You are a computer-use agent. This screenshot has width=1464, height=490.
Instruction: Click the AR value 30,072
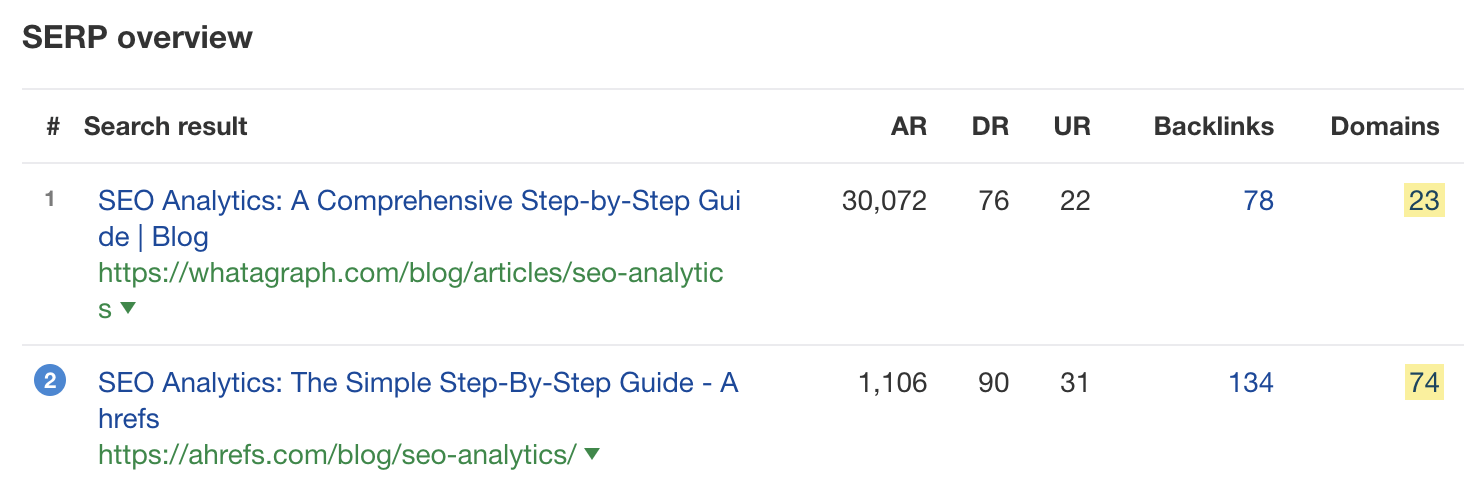coord(884,201)
